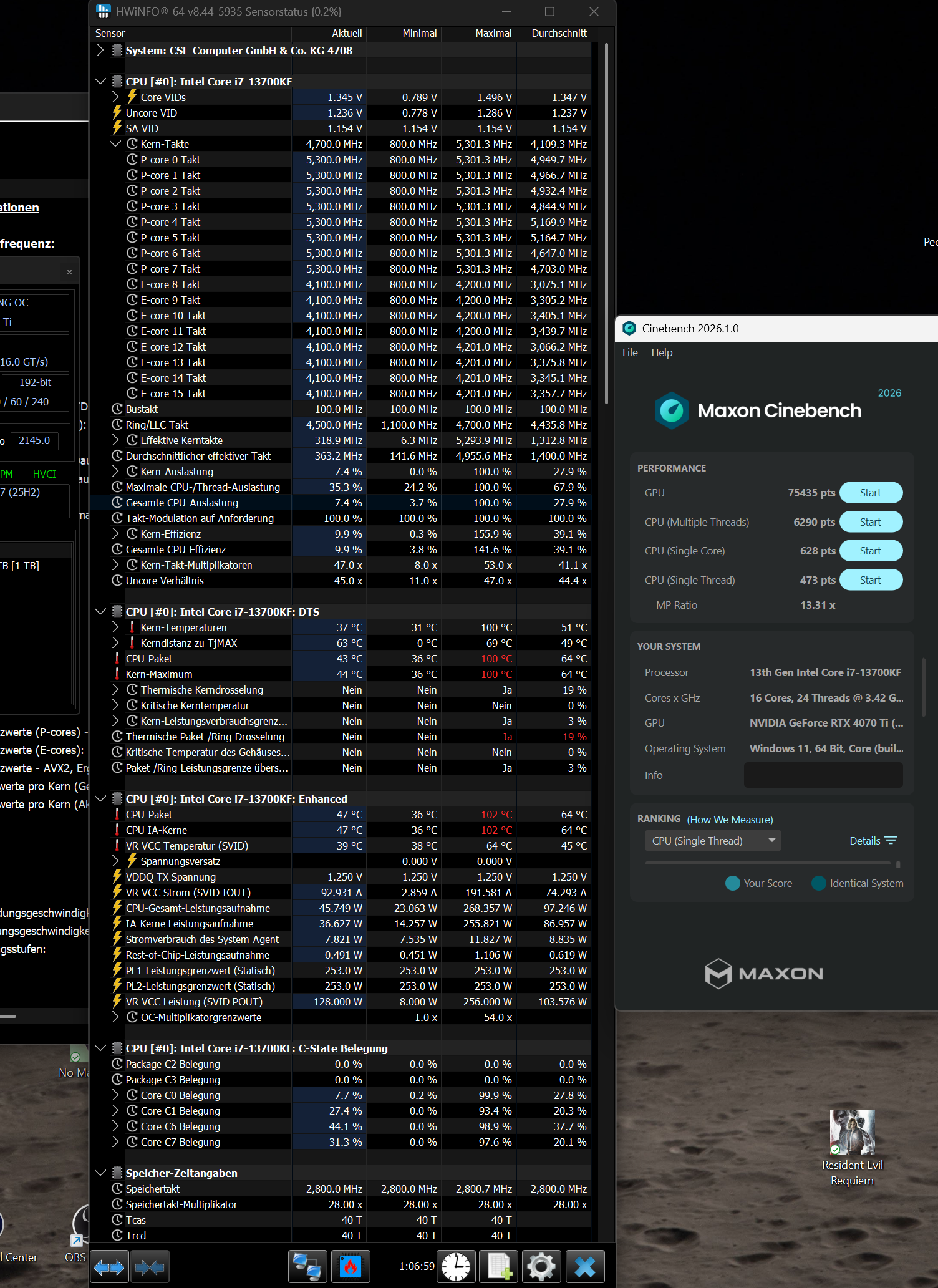Click the expand-layout blue arrows icon in HWiNFO toolbar
This screenshot has width=938, height=1288.
(x=109, y=1267)
